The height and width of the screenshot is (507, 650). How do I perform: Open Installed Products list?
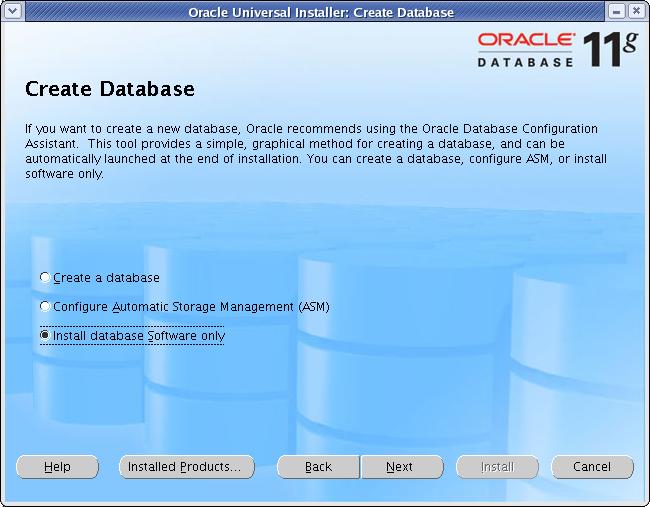(187, 467)
